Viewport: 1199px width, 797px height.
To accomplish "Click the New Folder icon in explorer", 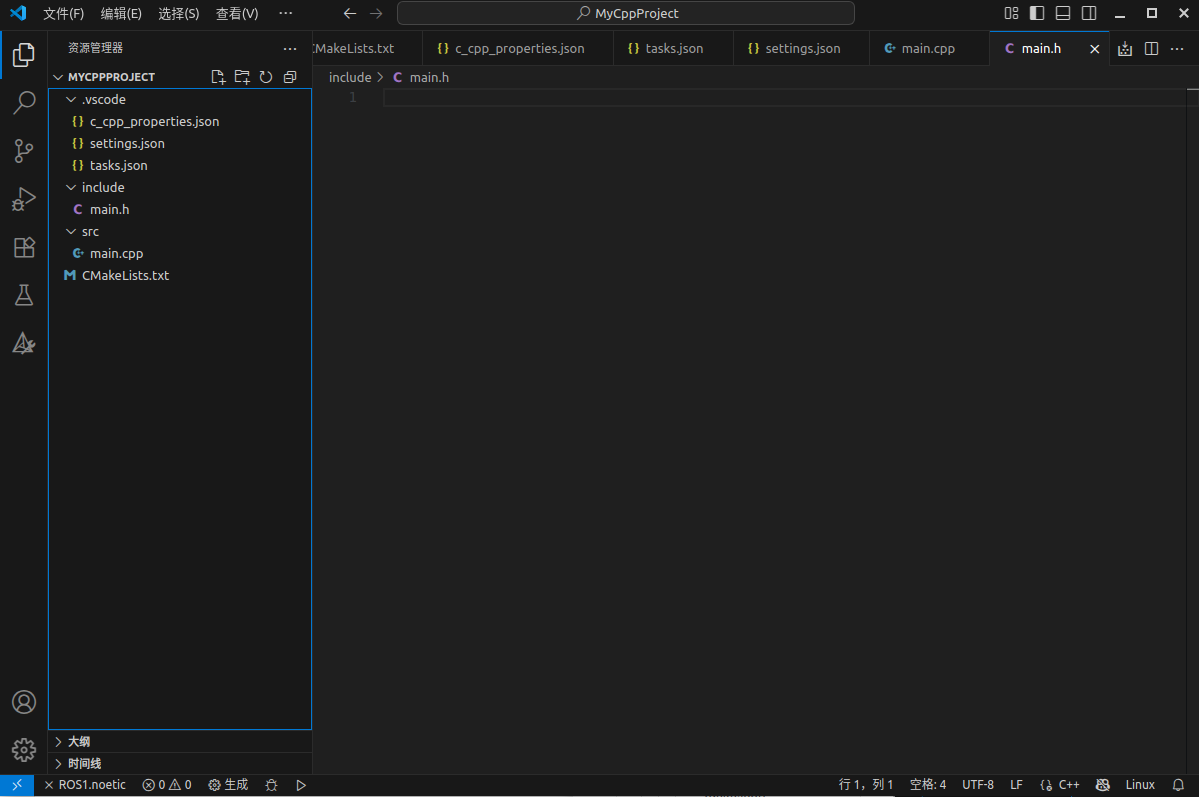I will [x=242, y=77].
